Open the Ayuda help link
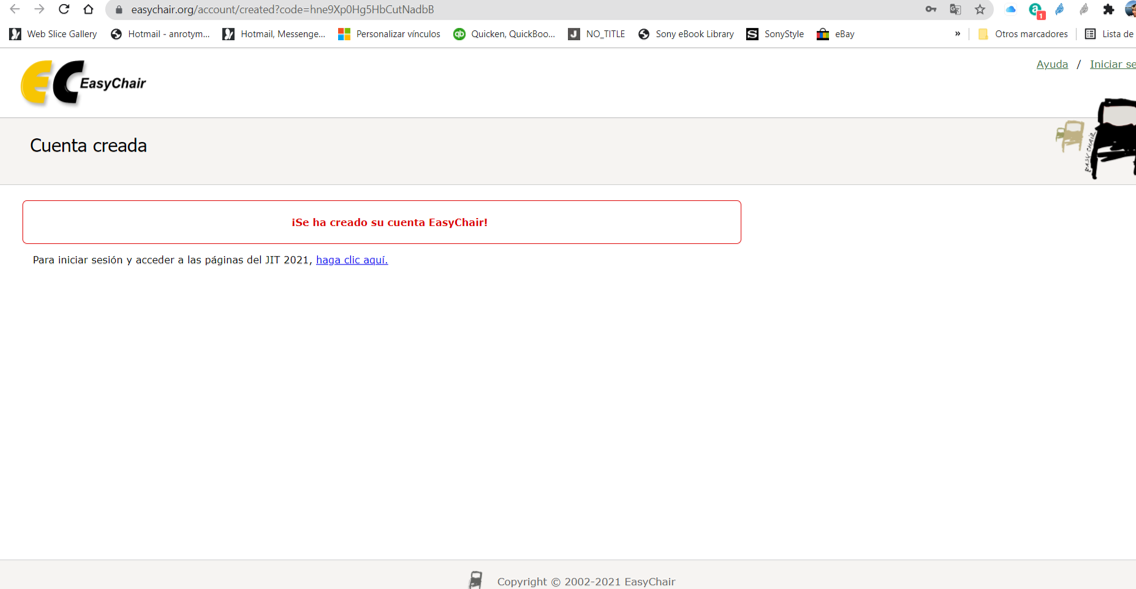Screen dimensions: 1136x589 [1052, 64]
